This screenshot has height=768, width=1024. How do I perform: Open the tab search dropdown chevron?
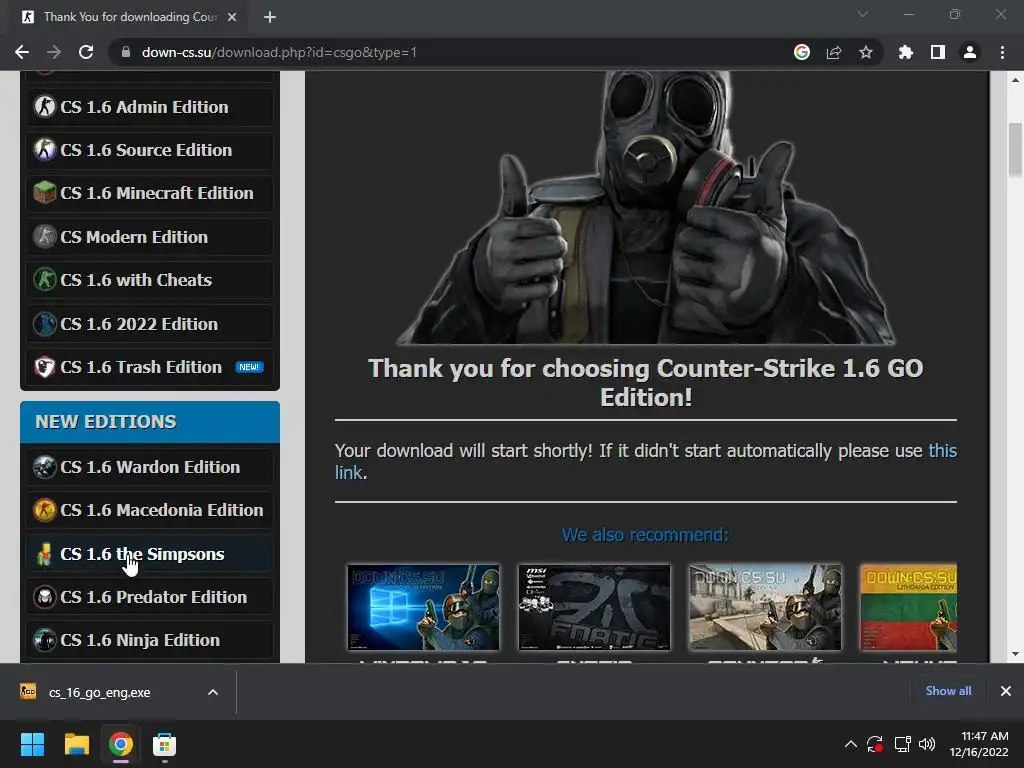pyautogui.click(x=863, y=14)
